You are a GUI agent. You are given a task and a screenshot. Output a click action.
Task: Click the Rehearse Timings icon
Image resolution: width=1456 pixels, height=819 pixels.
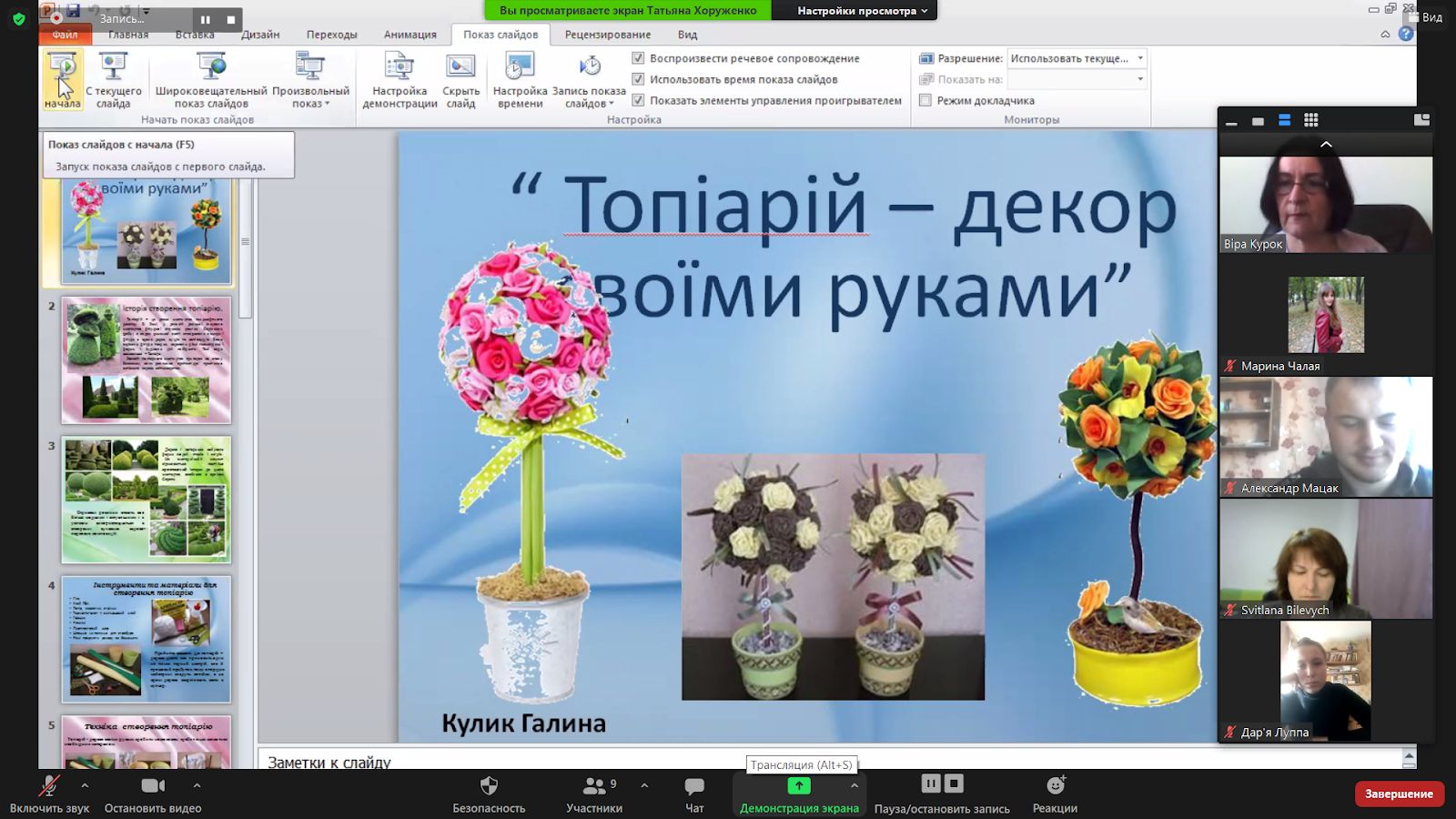click(520, 66)
